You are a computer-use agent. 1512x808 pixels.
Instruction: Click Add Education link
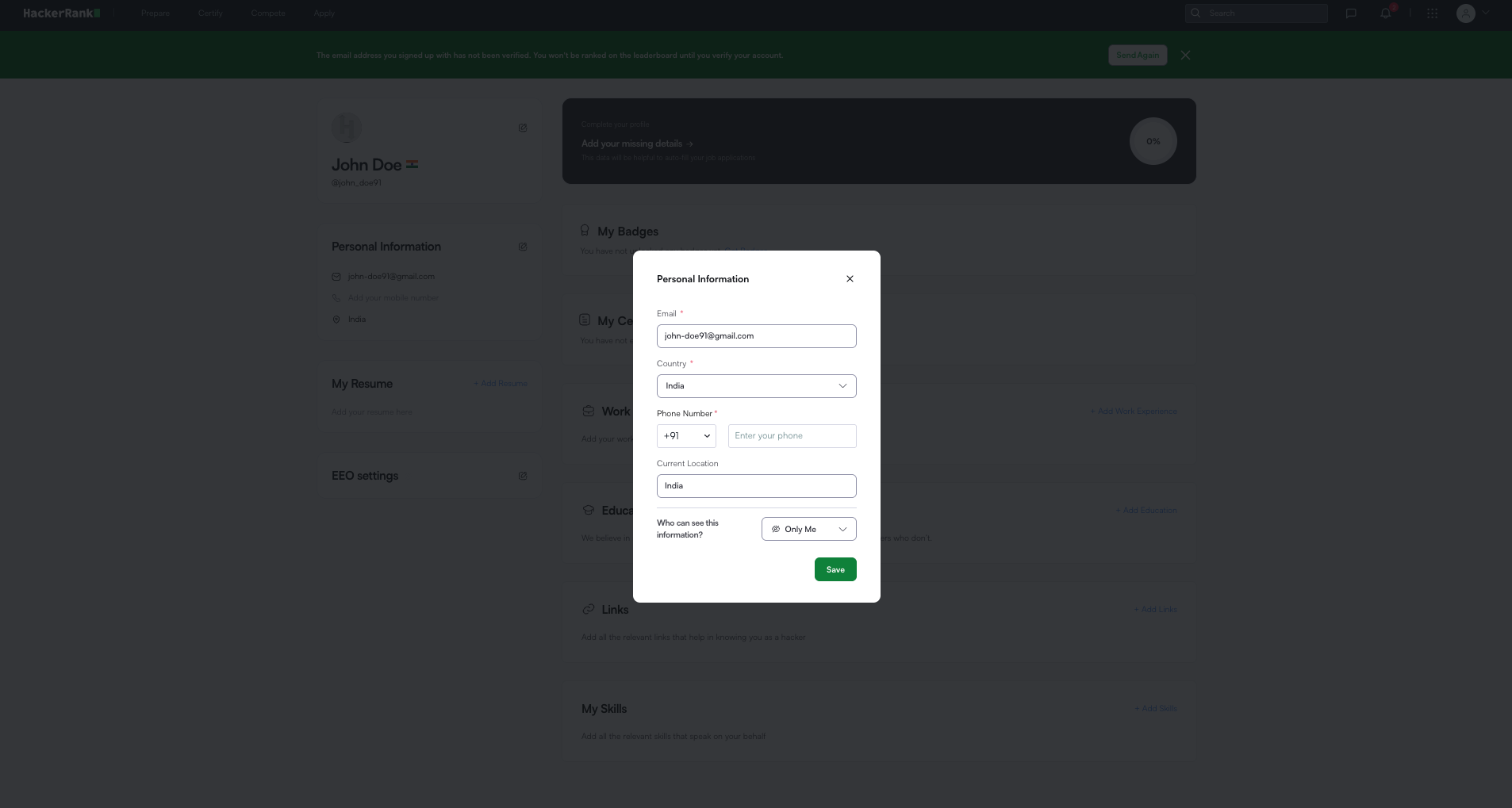tap(1147, 511)
